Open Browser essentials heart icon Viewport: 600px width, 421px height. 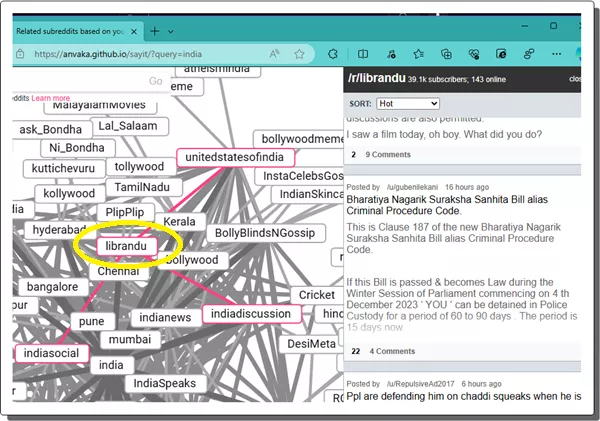tap(474, 54)
